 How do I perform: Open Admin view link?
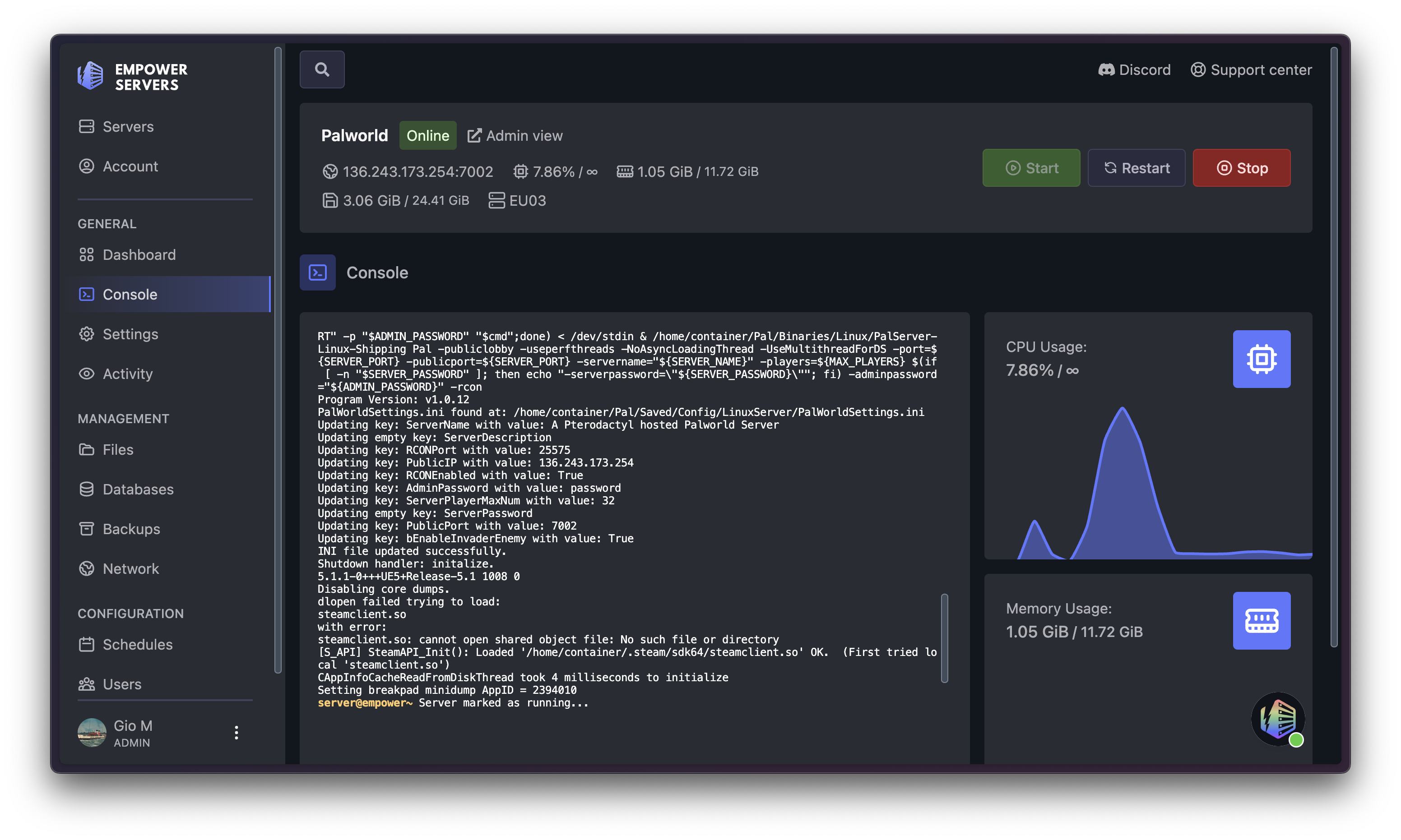(x=515, y=136)
